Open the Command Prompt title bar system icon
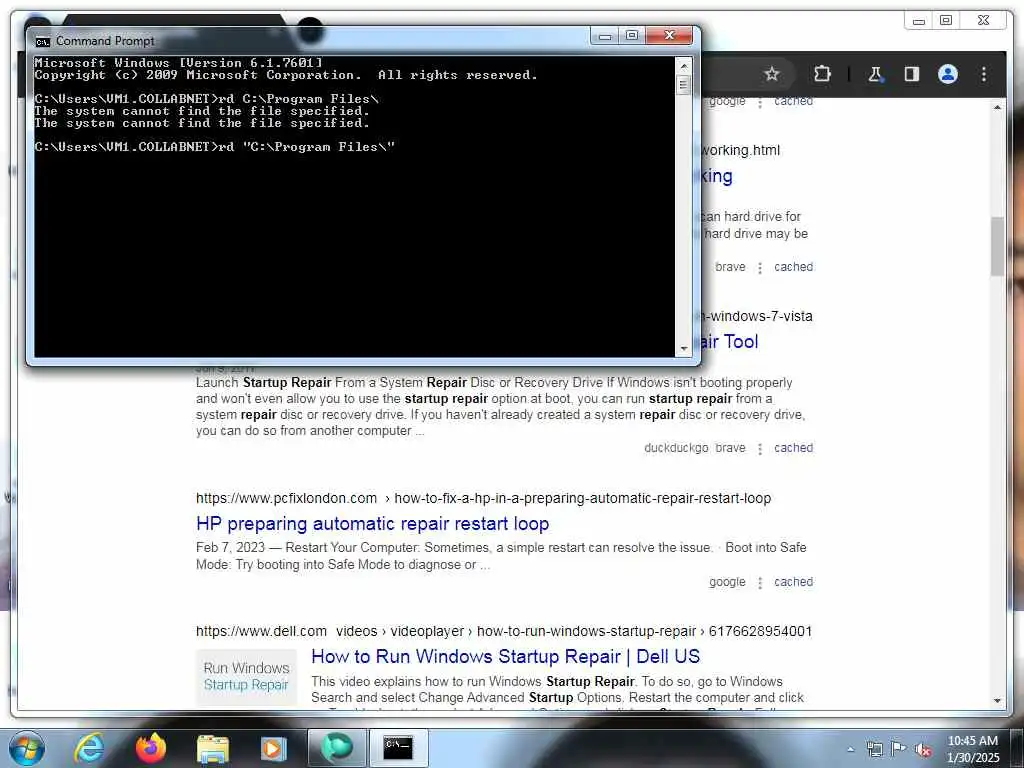Screen dimensions: 1024x768 click(x=42, y=41)
